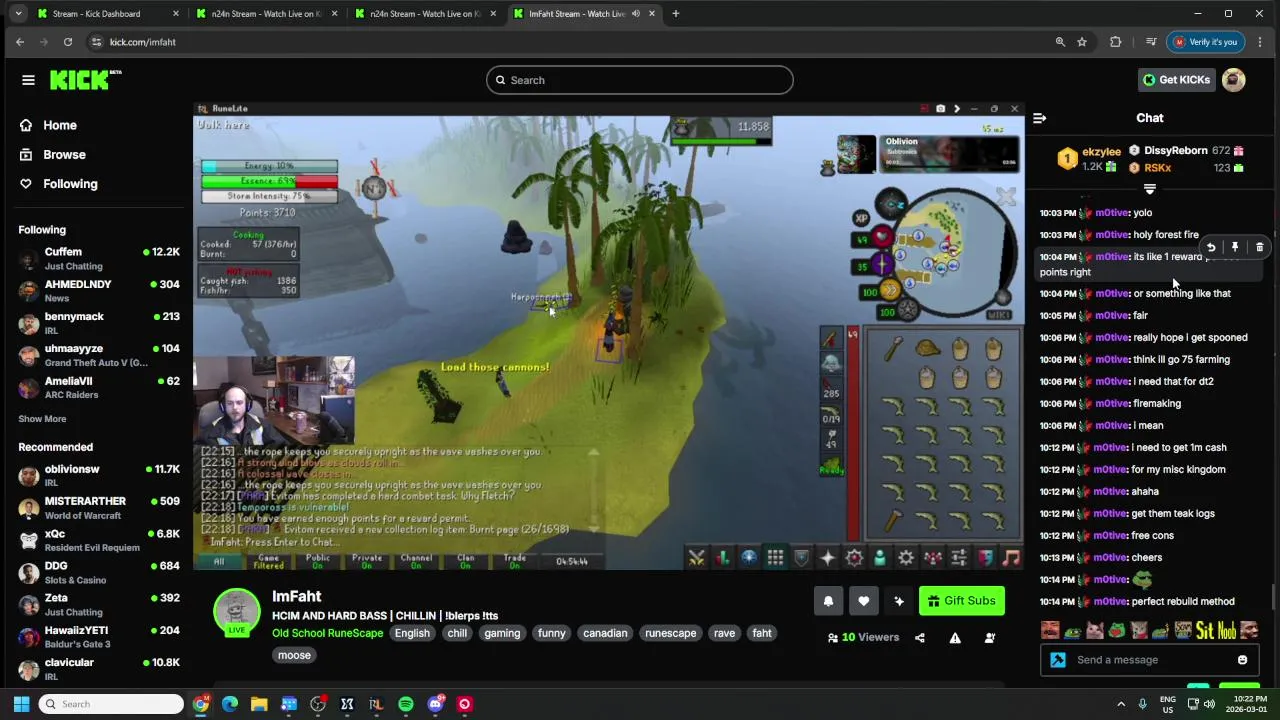This screenshot has height=720, width=1280.
Task: Reply to hovered chat message
Action: tap(1211, 247)
